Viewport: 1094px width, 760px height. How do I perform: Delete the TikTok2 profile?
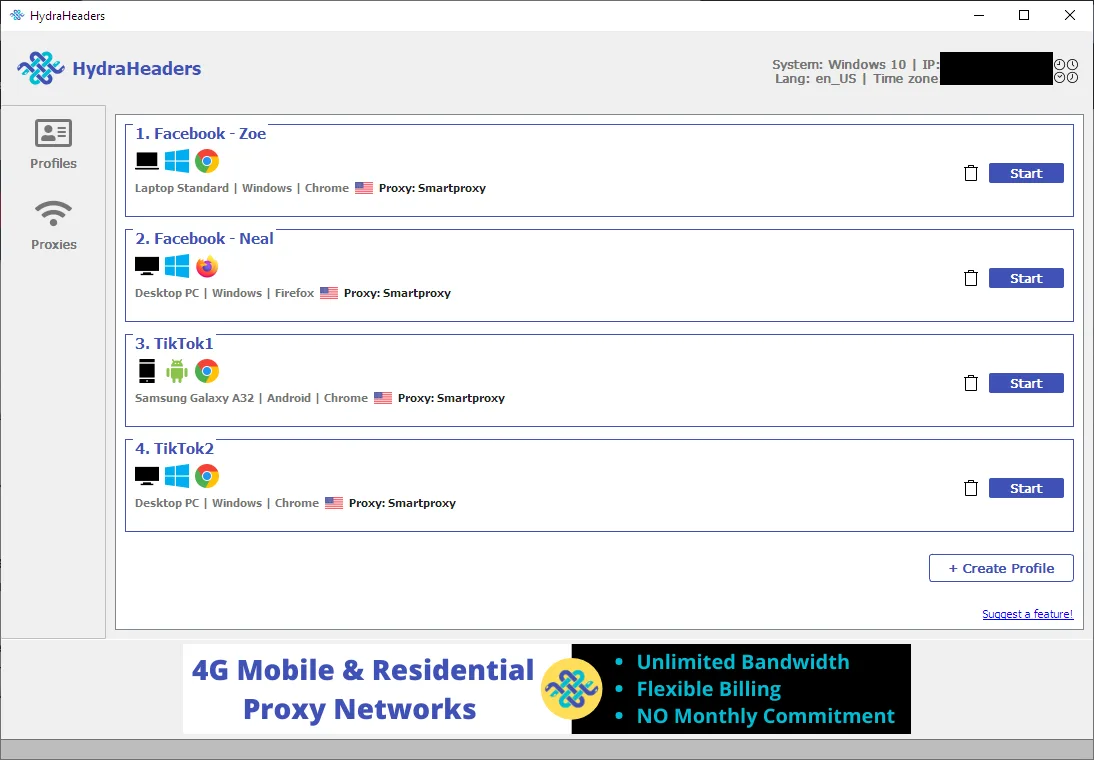[971, 488]
